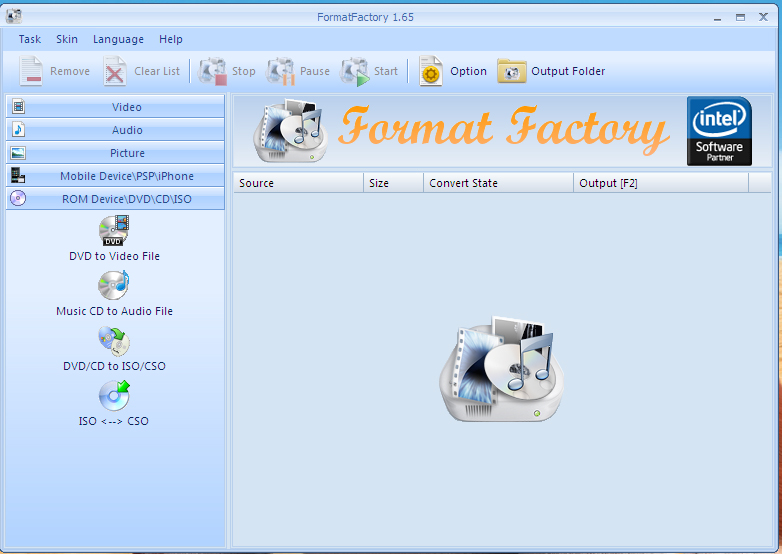The height and width of the screenshot is (554, 782).
Task: Open the Option gear icon
Action: (x=431, y=71)
